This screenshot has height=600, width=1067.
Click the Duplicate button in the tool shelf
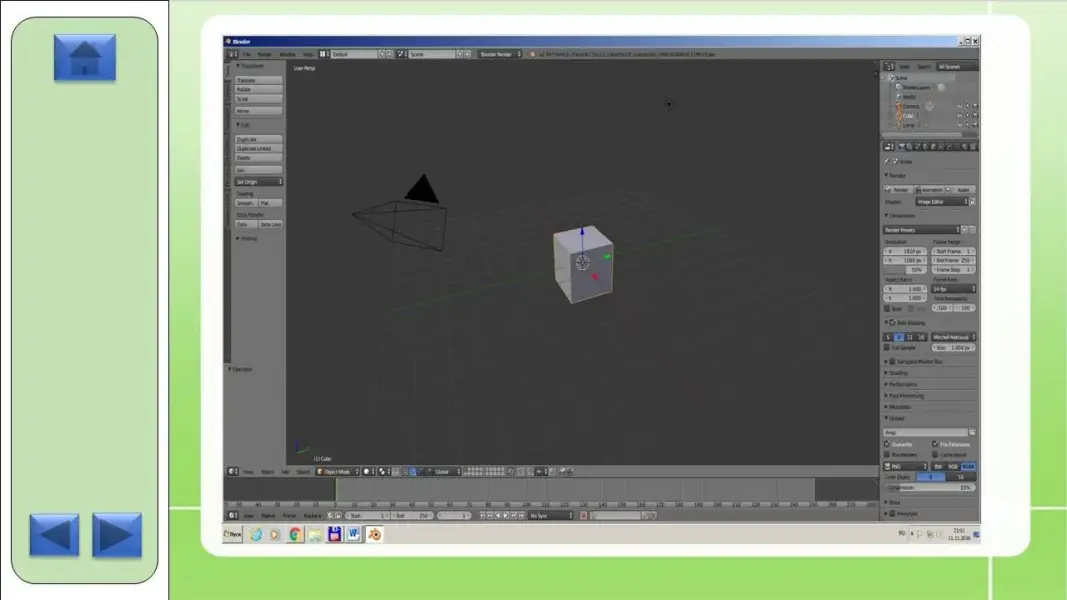258,139
